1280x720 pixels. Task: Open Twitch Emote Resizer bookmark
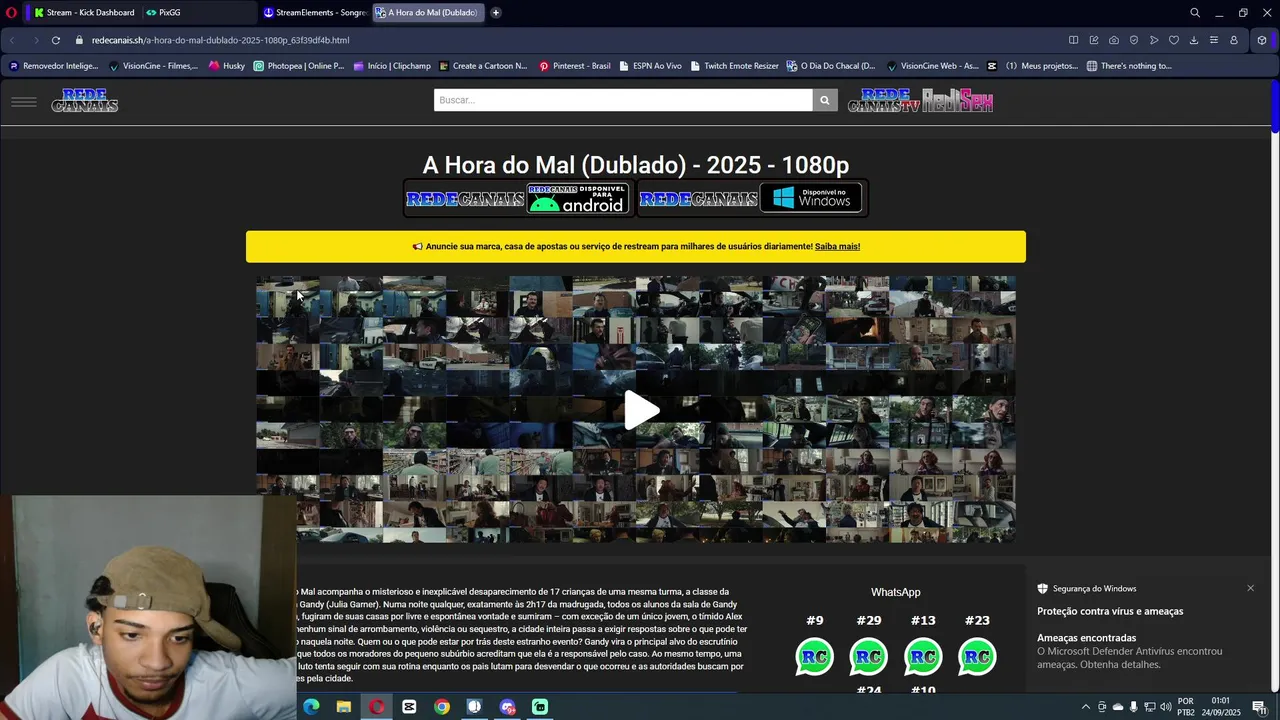[734, 66]
